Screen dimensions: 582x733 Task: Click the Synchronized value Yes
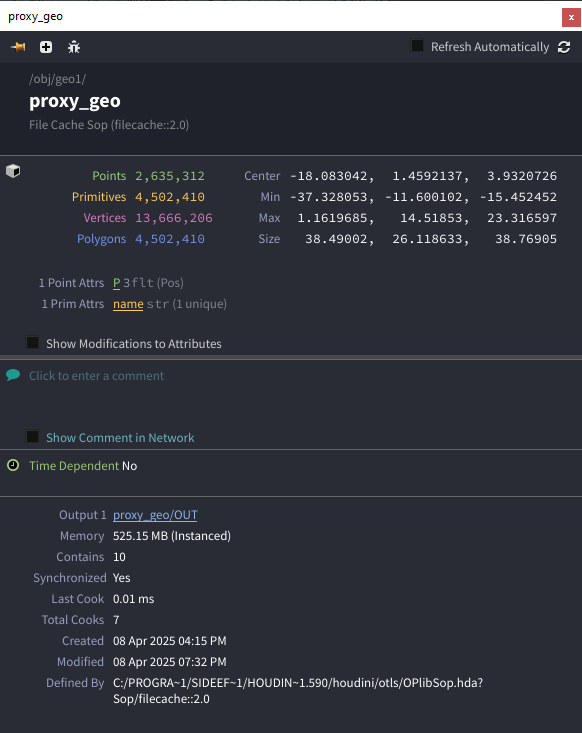pos(122,578)
